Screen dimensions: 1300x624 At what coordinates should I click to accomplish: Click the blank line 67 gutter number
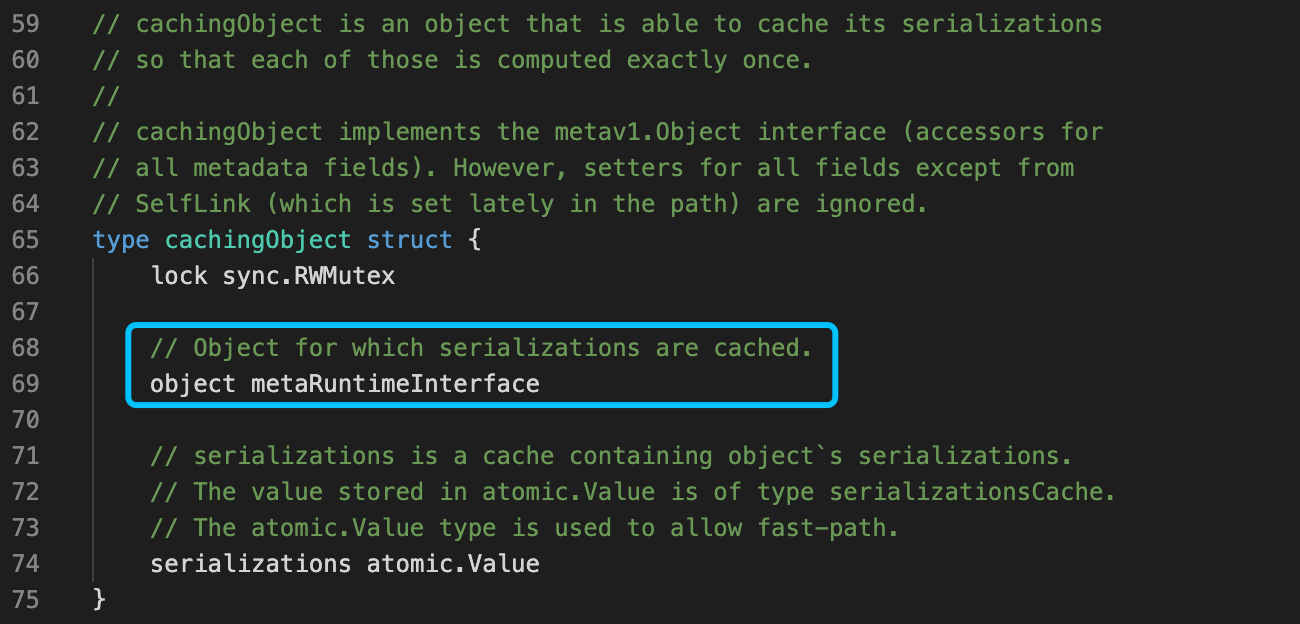25,312
